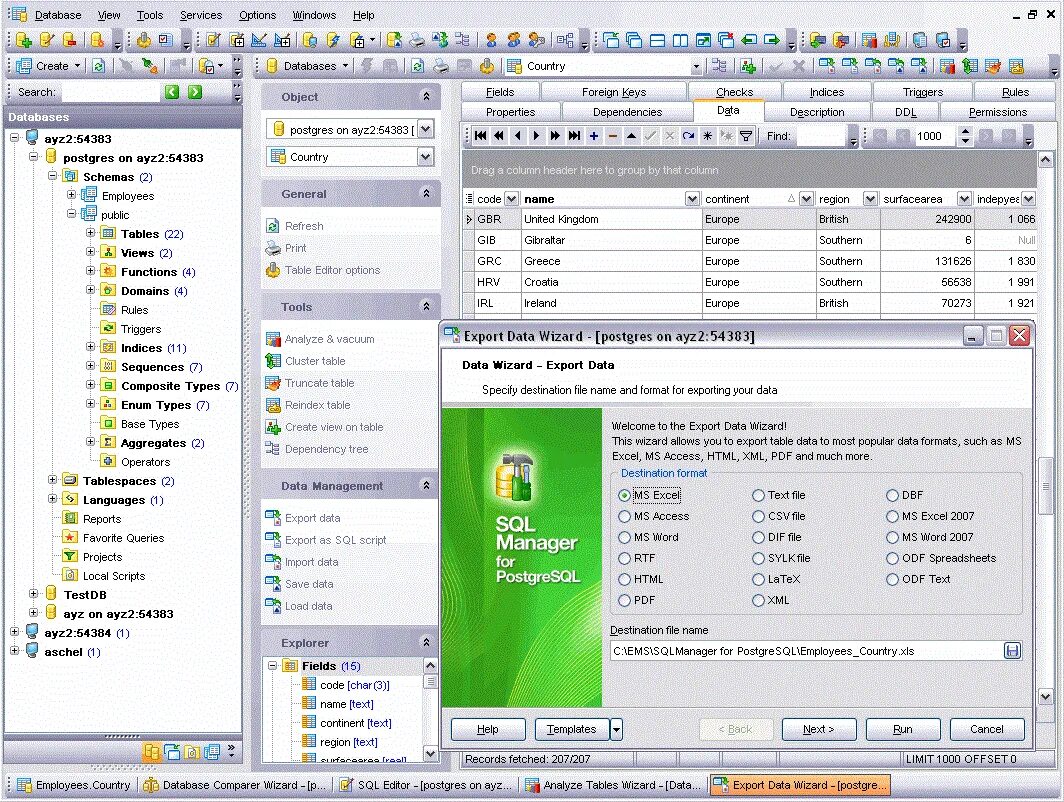
Task: Select MS Excel export format
Action: [x=624, y=495]
